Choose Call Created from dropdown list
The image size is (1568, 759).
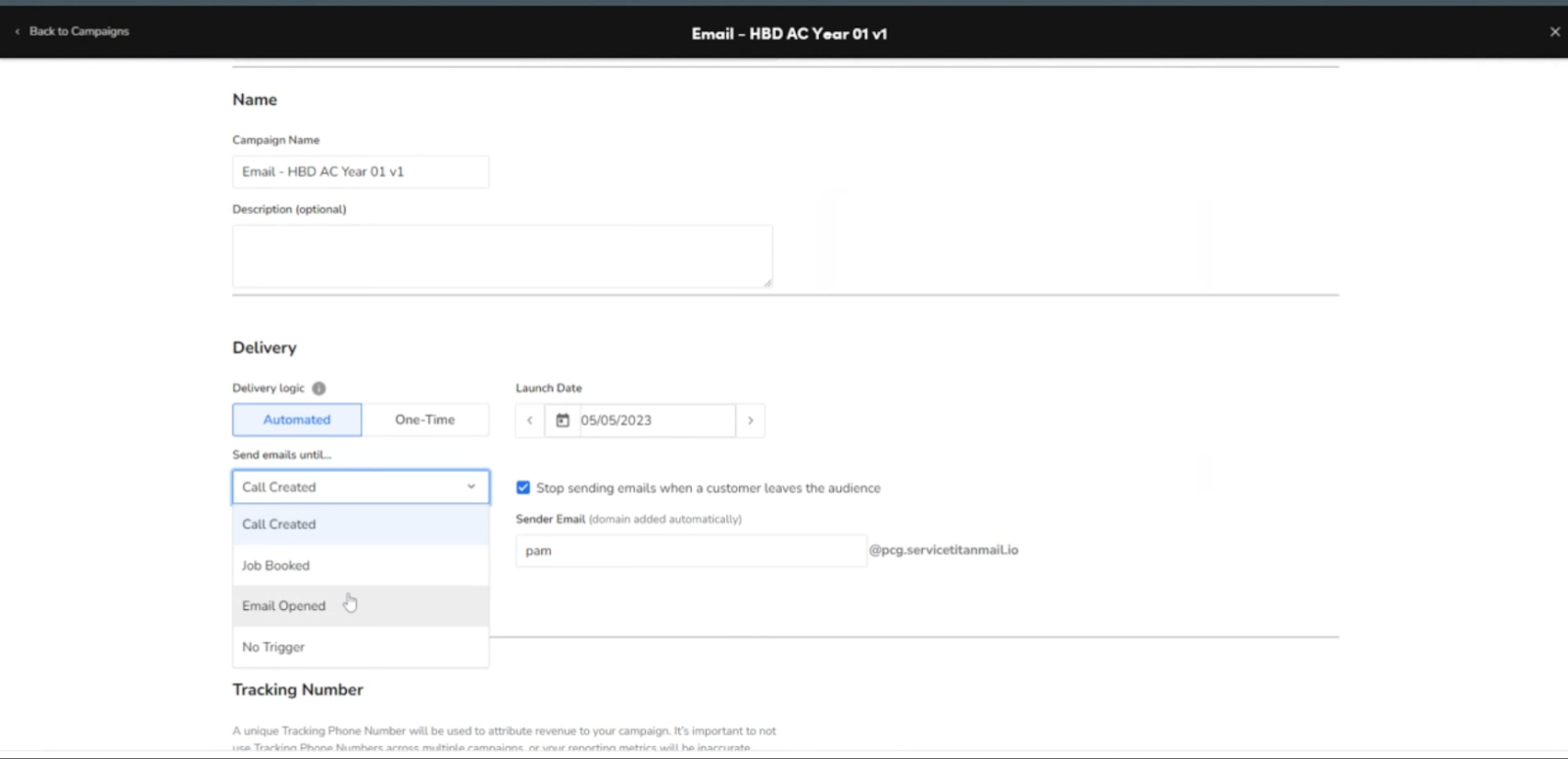(x=361, y=525)
